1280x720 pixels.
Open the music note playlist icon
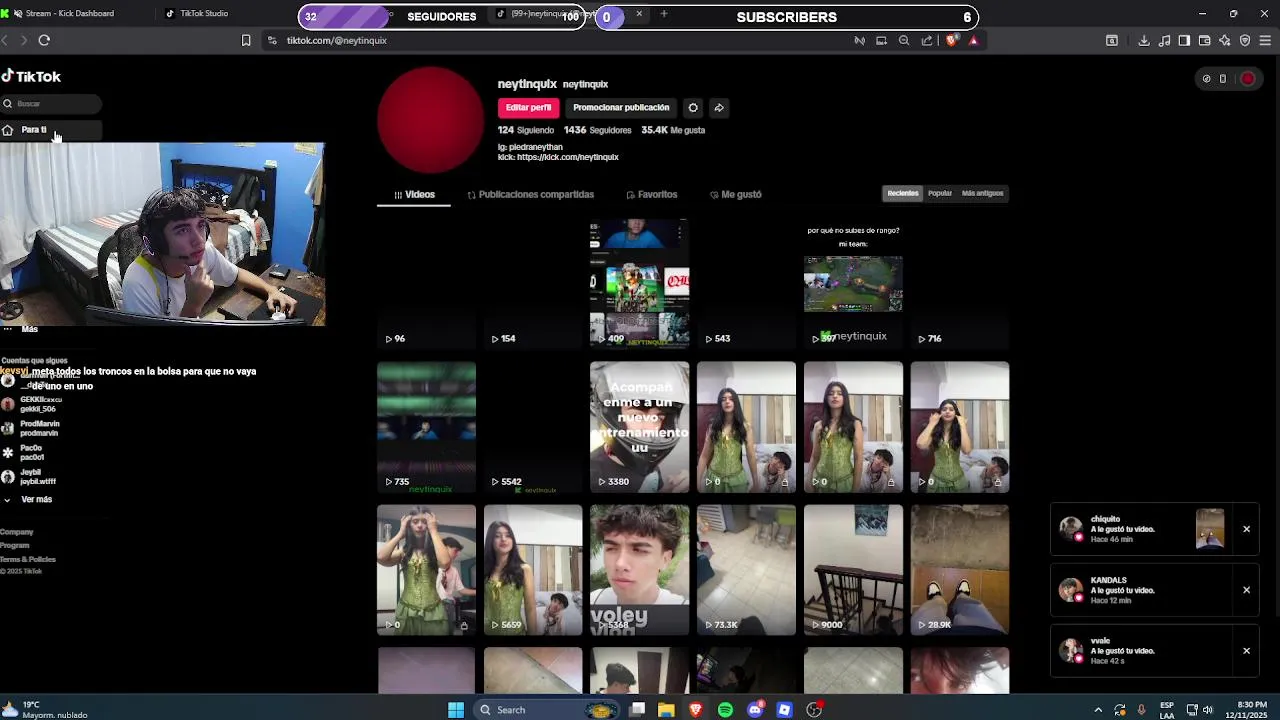(1164, 40)
